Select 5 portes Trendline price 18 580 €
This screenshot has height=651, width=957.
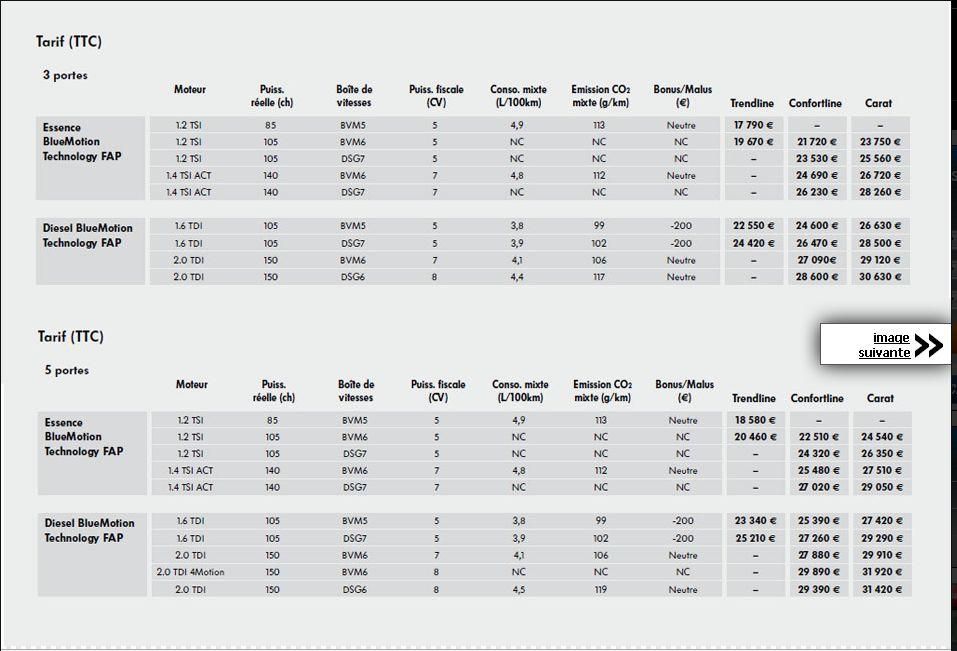tap(755, 420)
